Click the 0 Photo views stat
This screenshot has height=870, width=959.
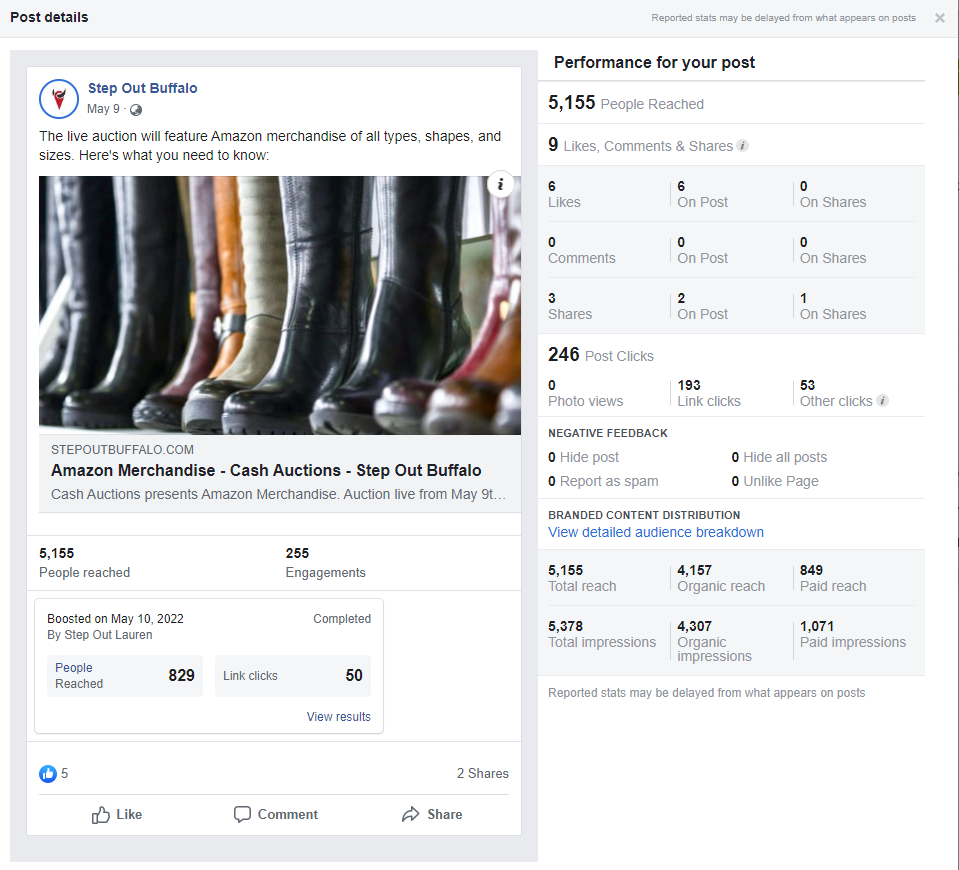(x=585, y=393)
